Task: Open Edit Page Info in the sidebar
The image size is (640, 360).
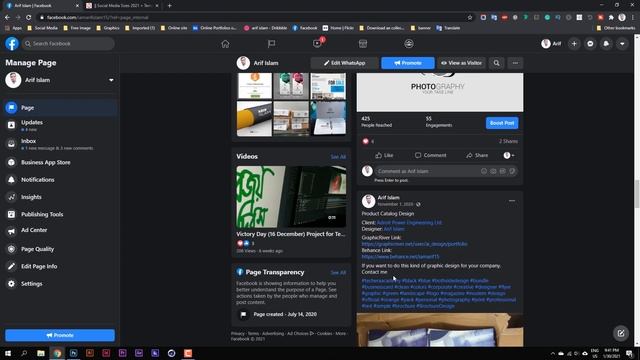Action: [60, 266]
